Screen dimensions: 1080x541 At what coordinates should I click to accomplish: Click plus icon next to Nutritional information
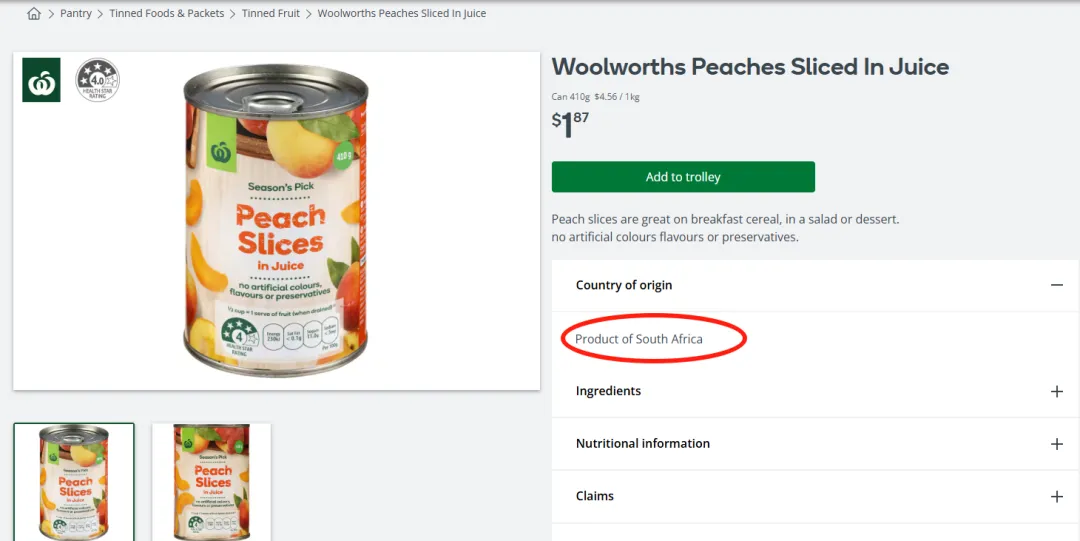(1057, 444)
